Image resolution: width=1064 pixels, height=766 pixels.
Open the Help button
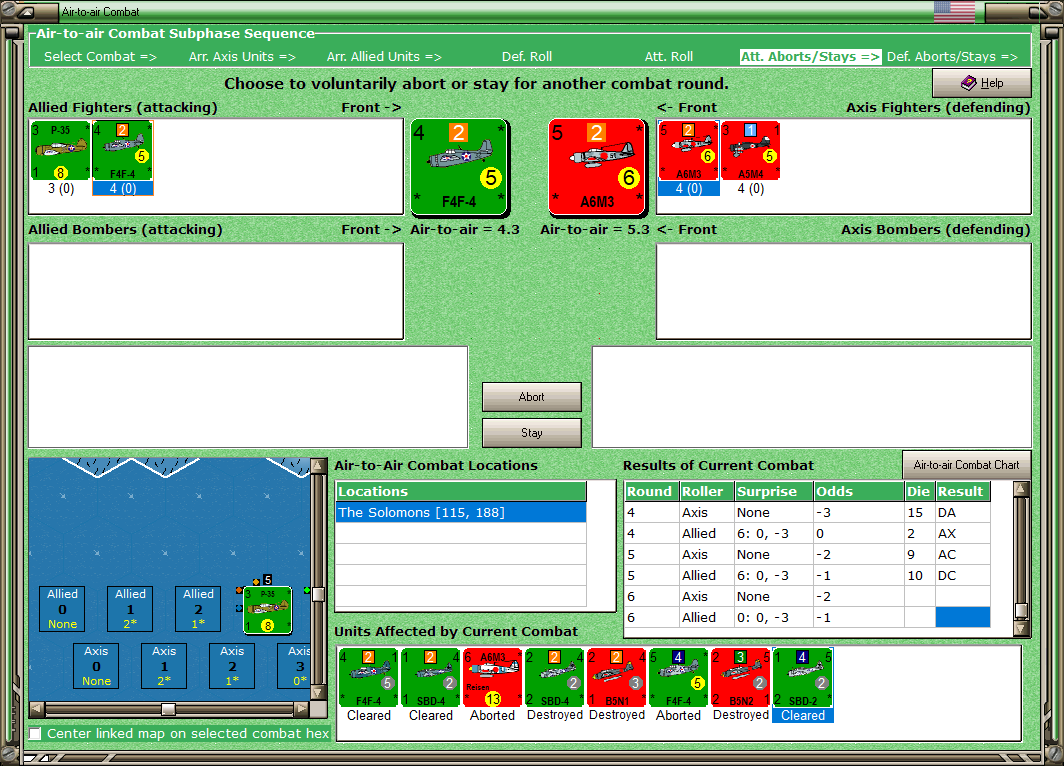[982, 83]
